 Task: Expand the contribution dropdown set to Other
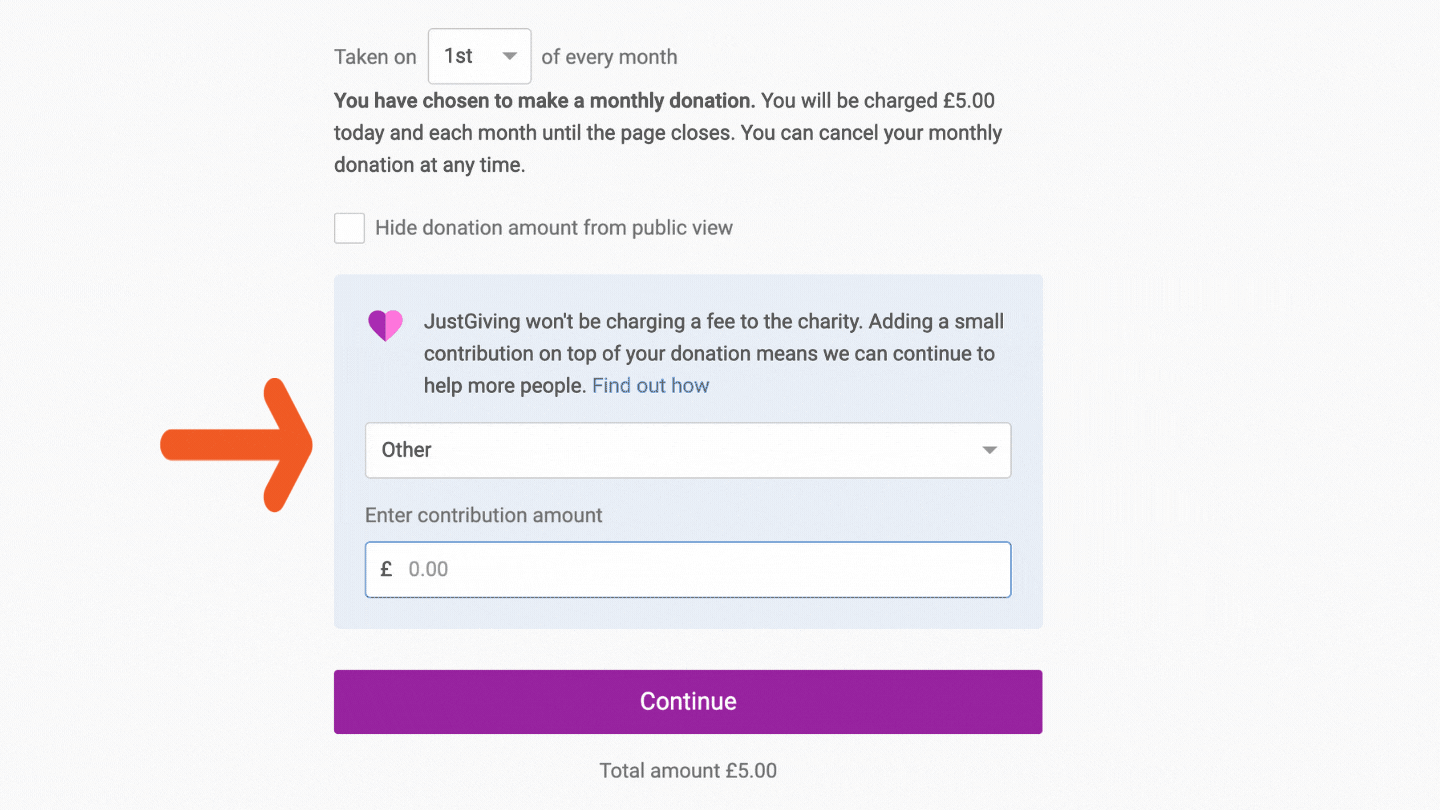pyautogui.click(x=687, y=450)
